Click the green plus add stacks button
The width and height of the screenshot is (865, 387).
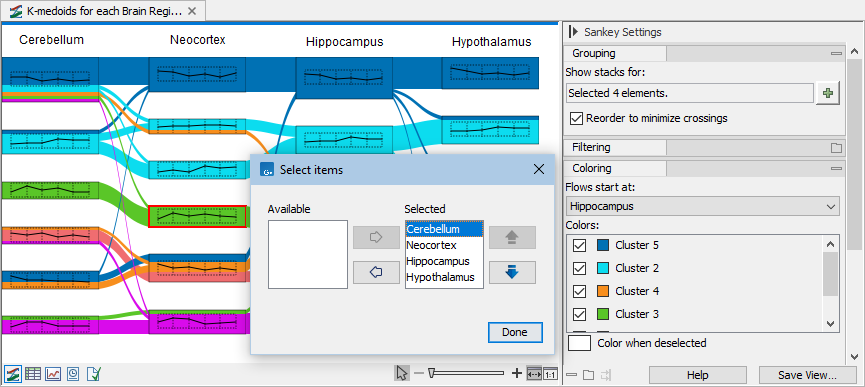[x=828, y=94]
